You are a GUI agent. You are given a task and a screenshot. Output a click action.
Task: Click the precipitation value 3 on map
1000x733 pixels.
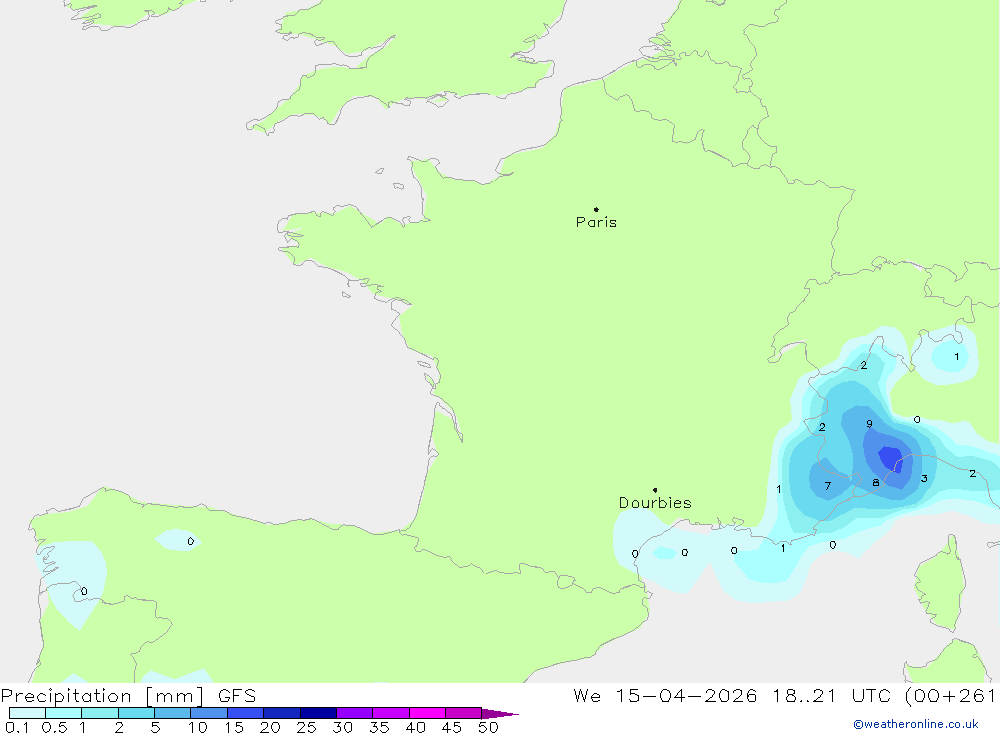click(x=924, y=478)
